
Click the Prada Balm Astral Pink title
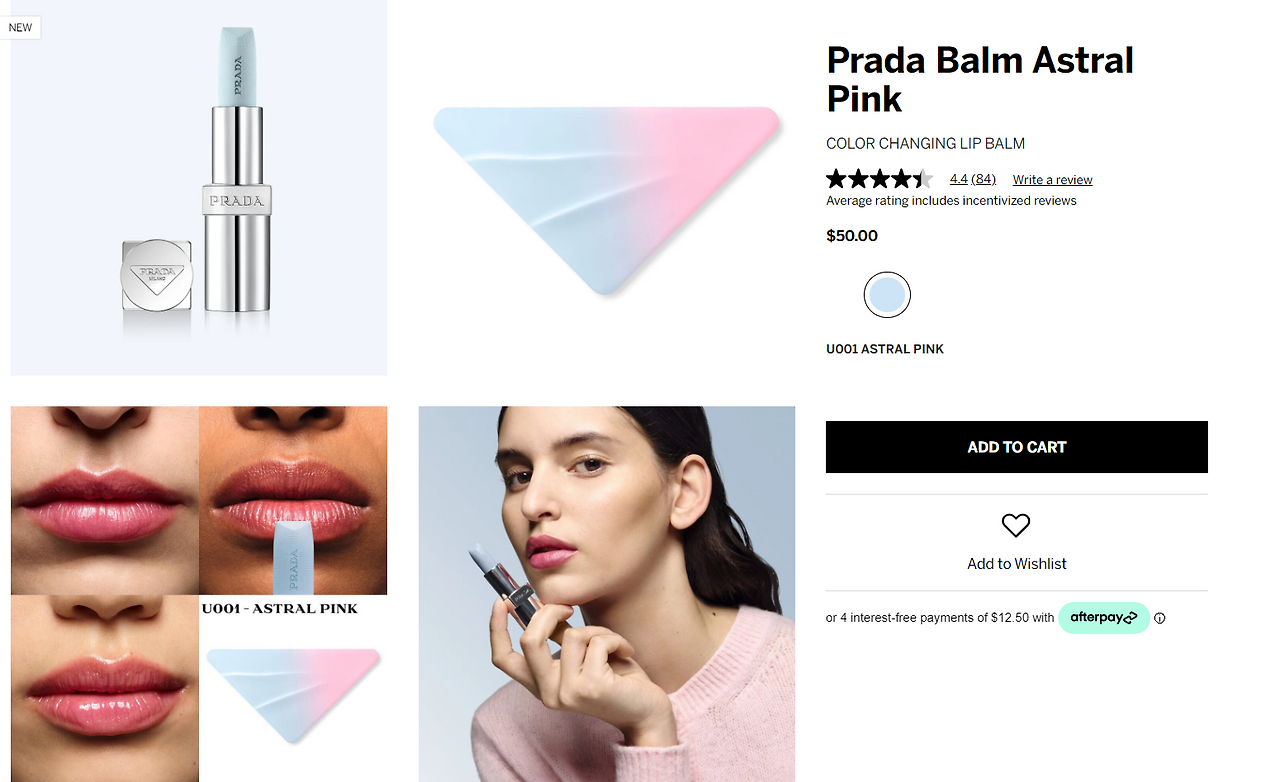980,79
